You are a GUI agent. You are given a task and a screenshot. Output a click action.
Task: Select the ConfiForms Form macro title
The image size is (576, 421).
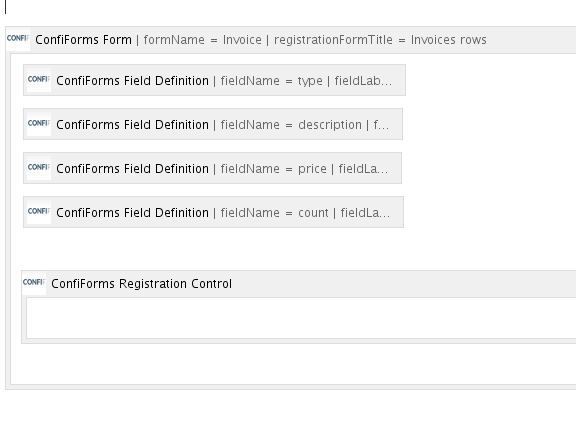tap(83, 39)
